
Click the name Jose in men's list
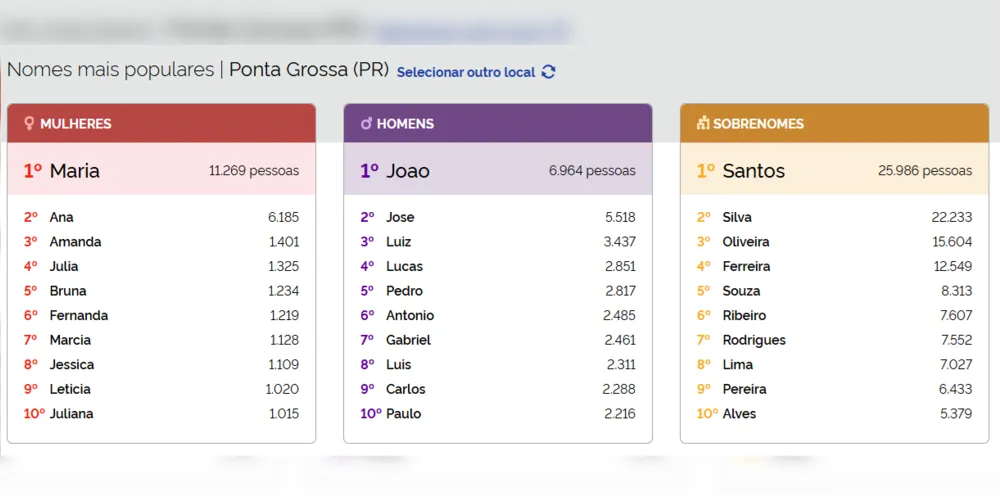pyautogui.click(x=400, y=217)
